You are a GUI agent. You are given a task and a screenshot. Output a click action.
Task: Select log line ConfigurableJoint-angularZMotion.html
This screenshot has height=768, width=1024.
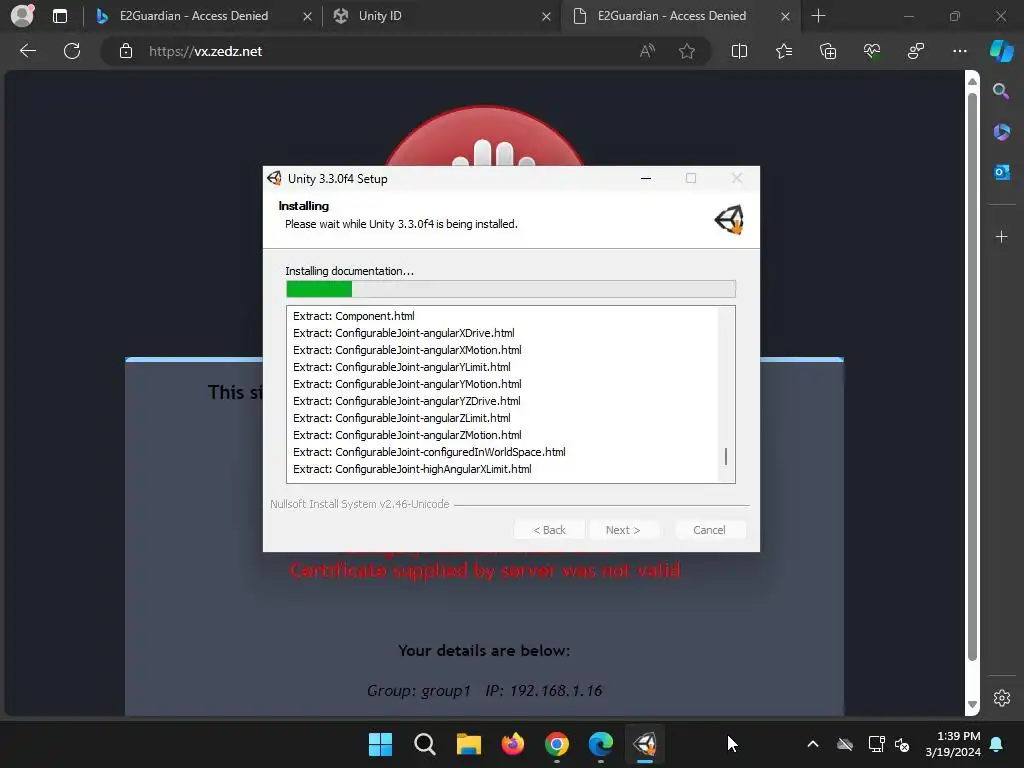click(407, 435)
